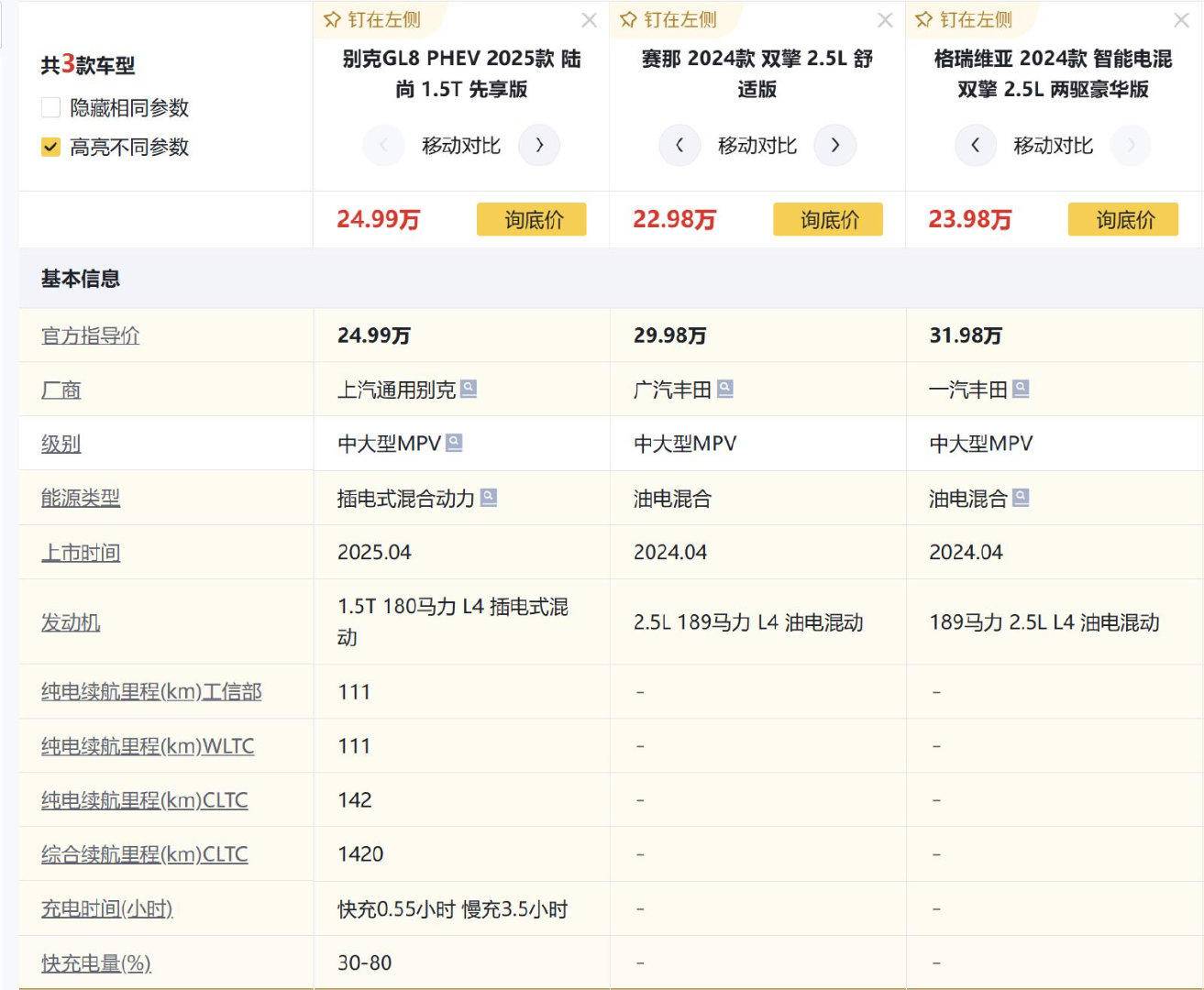Remove the 格瑞维亚 column from the comparison
The width and height of the screenshot is (1204, 990).
tap(1181, 20)
